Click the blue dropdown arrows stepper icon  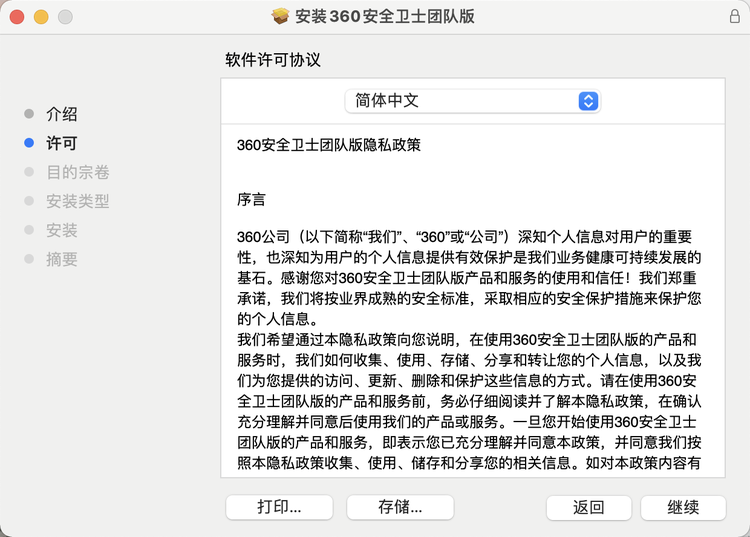[588, 101]
